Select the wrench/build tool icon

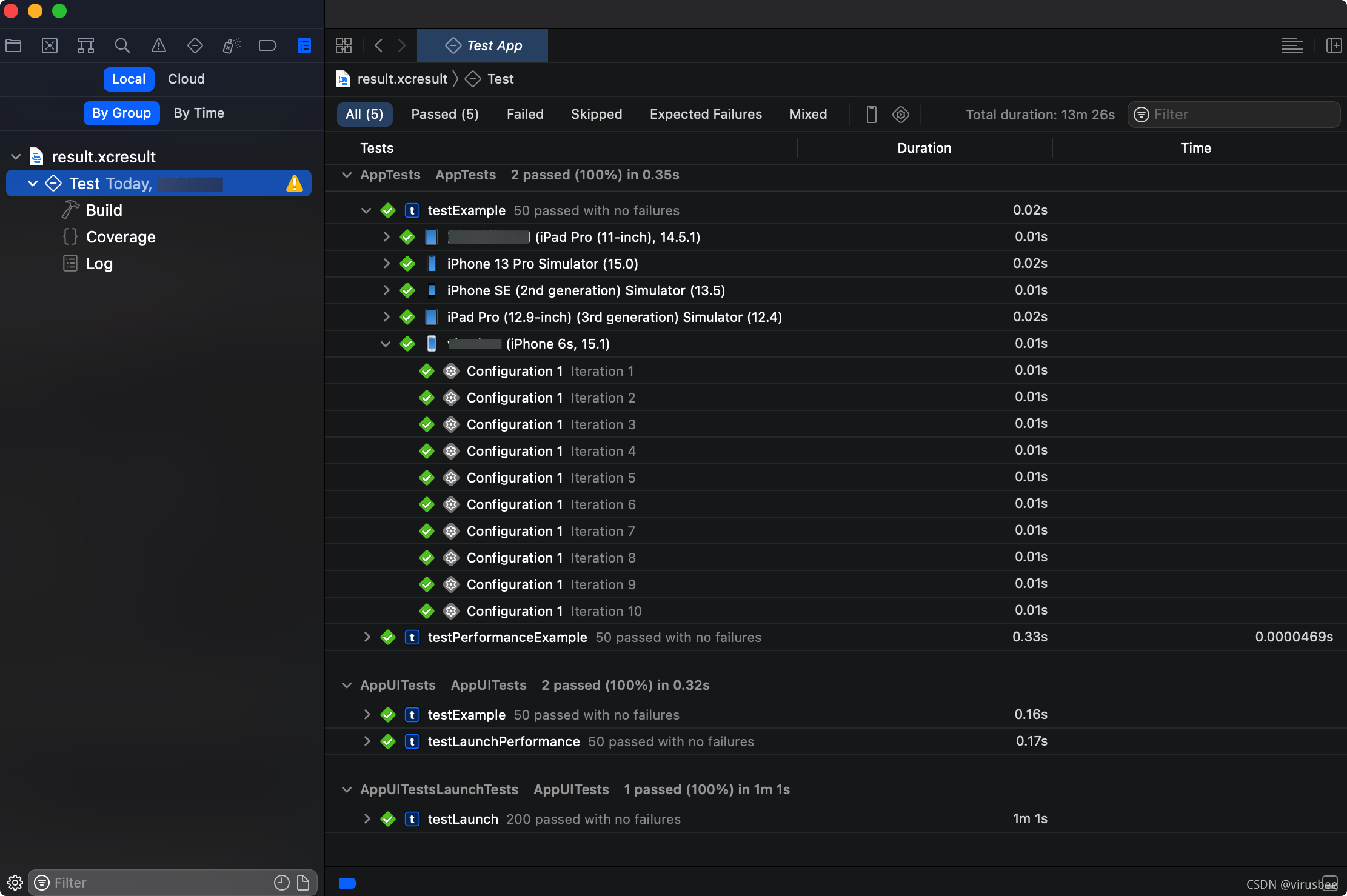pos(71,210)
